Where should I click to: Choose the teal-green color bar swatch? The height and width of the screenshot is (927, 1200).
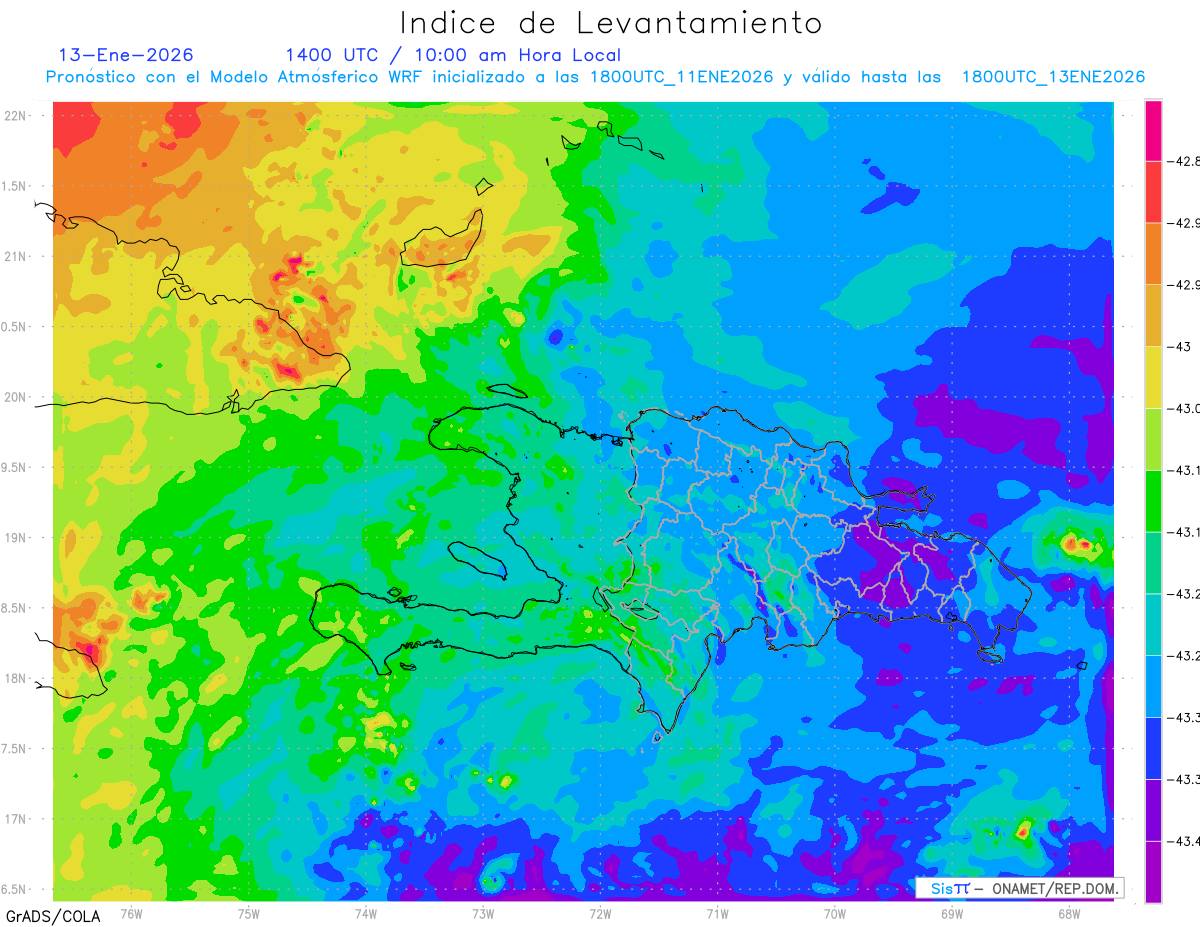click(x=1153, y=563)
